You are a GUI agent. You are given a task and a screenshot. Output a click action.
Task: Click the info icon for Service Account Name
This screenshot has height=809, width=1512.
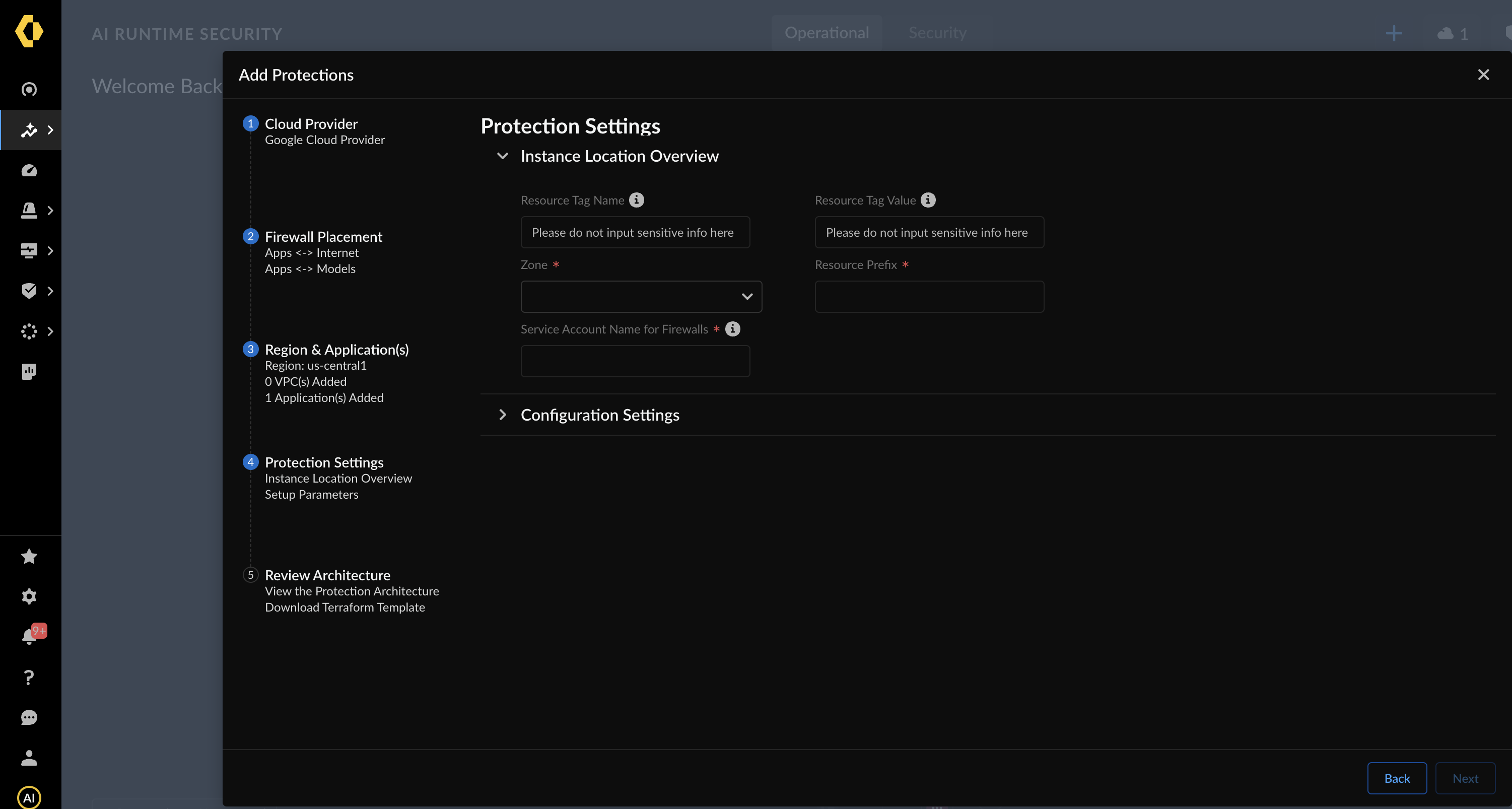click(732, 329)
